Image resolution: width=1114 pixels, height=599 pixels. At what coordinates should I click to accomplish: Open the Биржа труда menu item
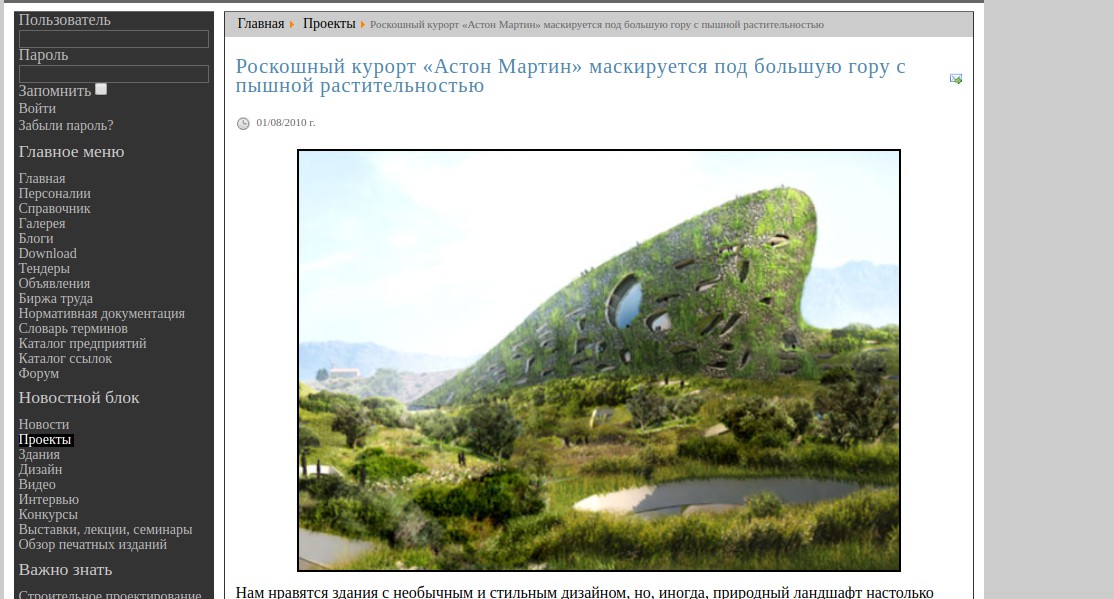click(x=55, y=298)
